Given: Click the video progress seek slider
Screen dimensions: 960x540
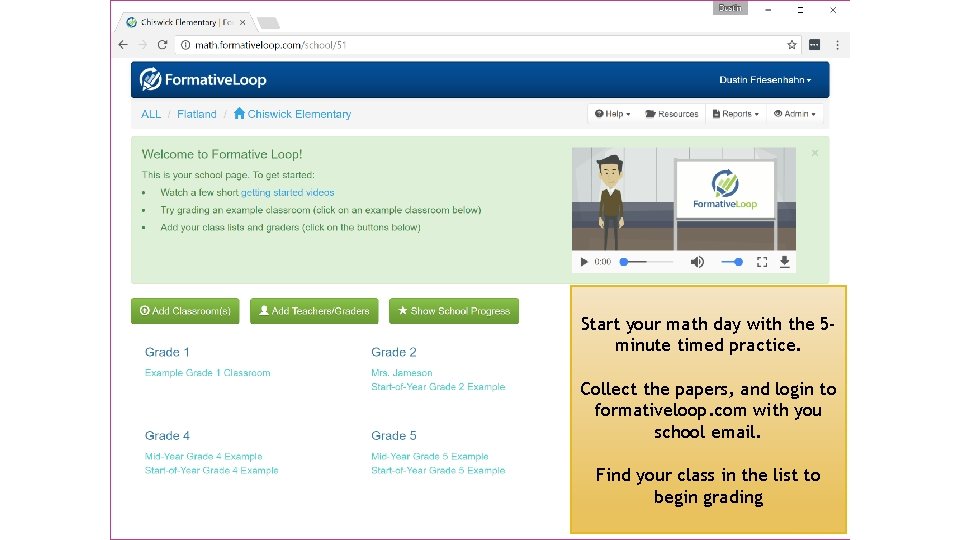Looking at the screenshot, I should coord(647,262).
